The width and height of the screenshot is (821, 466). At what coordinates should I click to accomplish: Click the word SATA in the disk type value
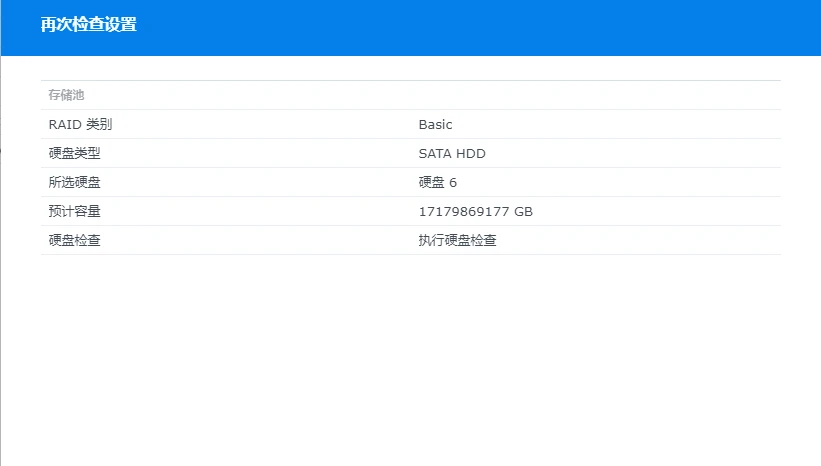435,154
